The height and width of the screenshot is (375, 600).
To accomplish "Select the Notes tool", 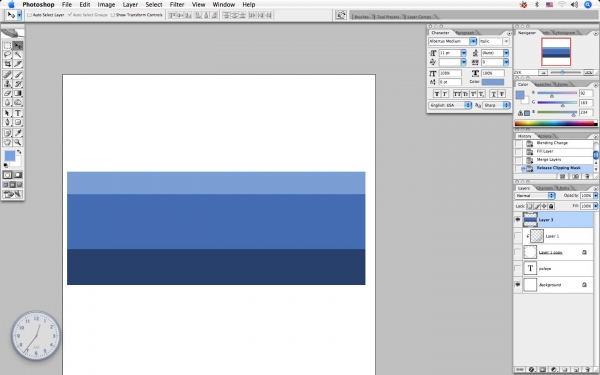I will (x=7, y=133).
